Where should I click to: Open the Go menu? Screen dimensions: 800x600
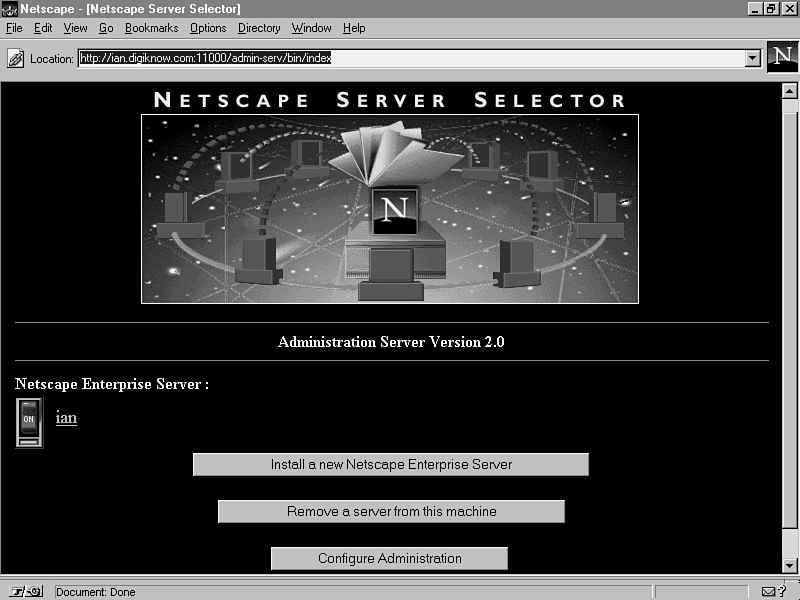click(106, 28)
